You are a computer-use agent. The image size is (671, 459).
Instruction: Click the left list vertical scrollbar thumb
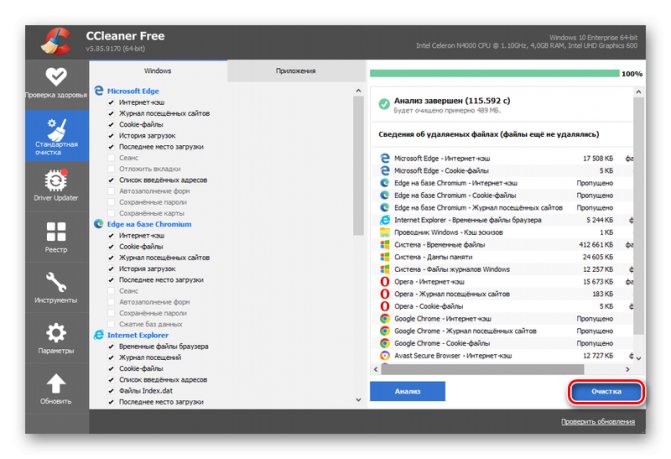click(x=359, y=166)
